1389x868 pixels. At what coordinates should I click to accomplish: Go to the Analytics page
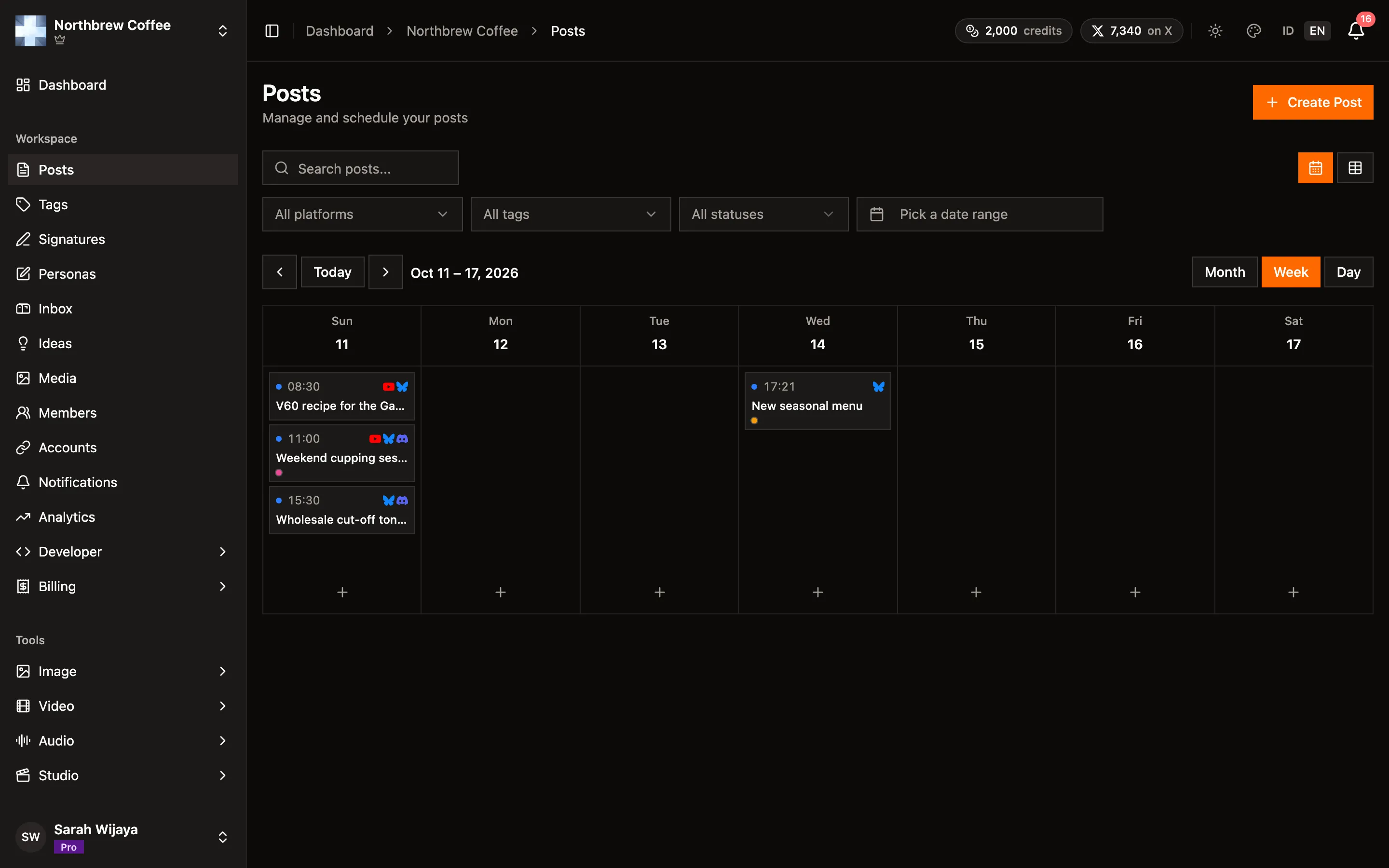[123, 517]
